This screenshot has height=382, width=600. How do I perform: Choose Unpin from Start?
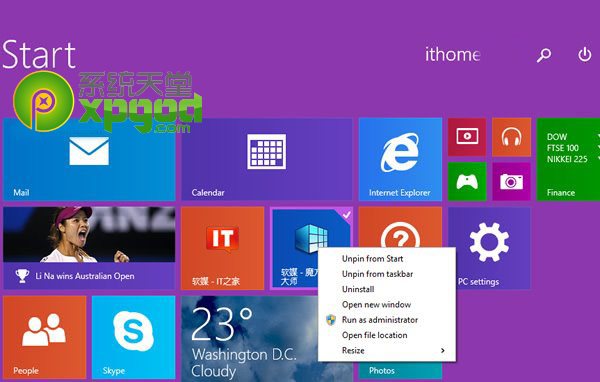[387, 259]
